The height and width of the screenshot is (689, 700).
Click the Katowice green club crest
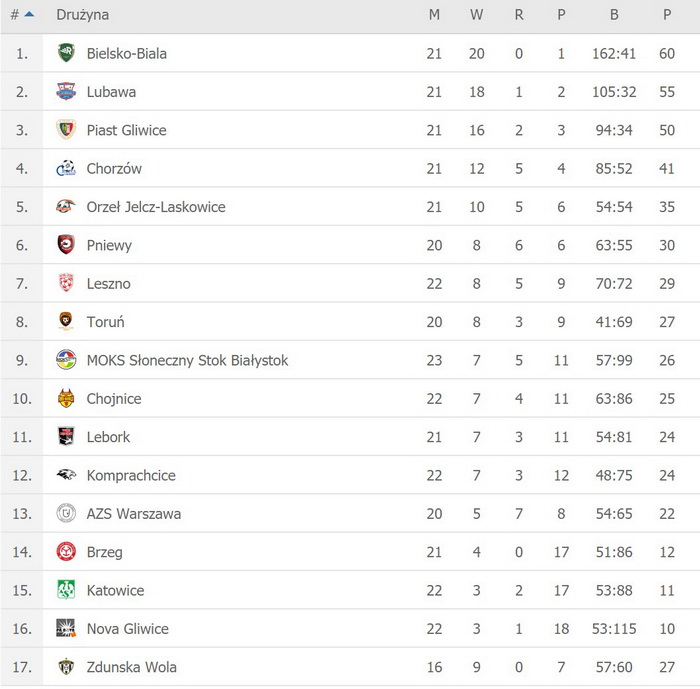coord(66,590)
